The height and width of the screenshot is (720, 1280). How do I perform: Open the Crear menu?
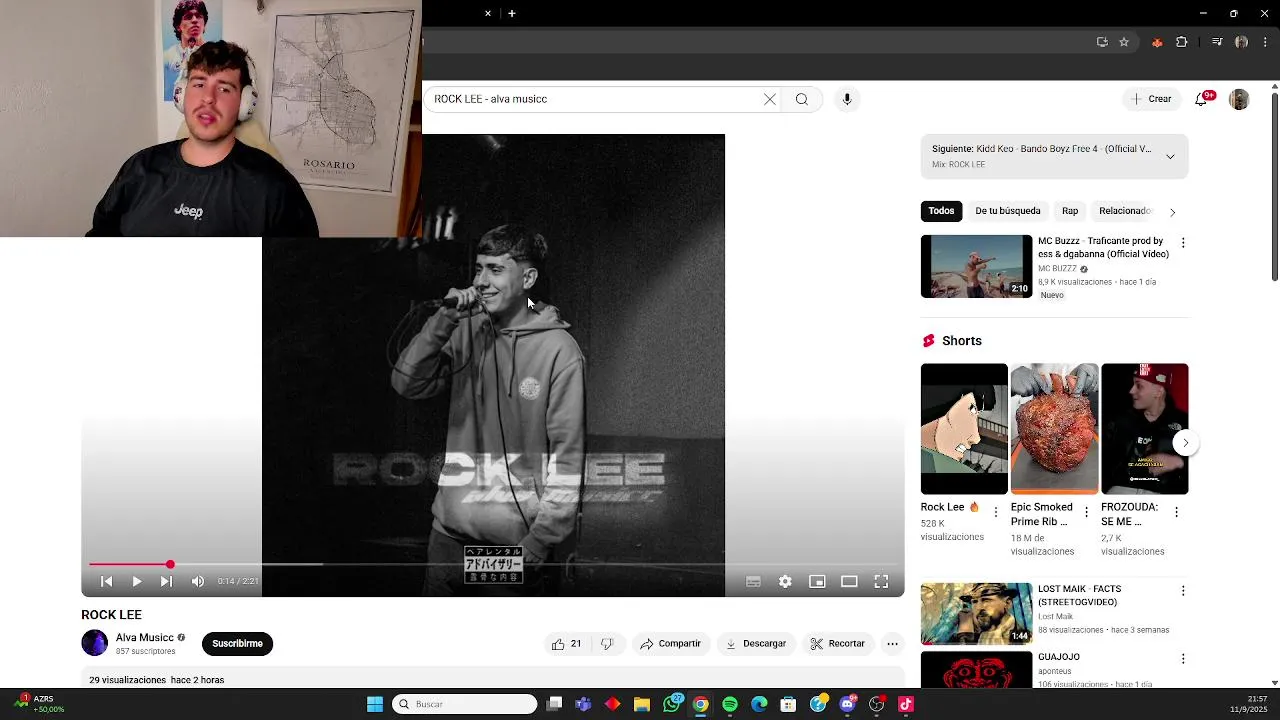1151,99
